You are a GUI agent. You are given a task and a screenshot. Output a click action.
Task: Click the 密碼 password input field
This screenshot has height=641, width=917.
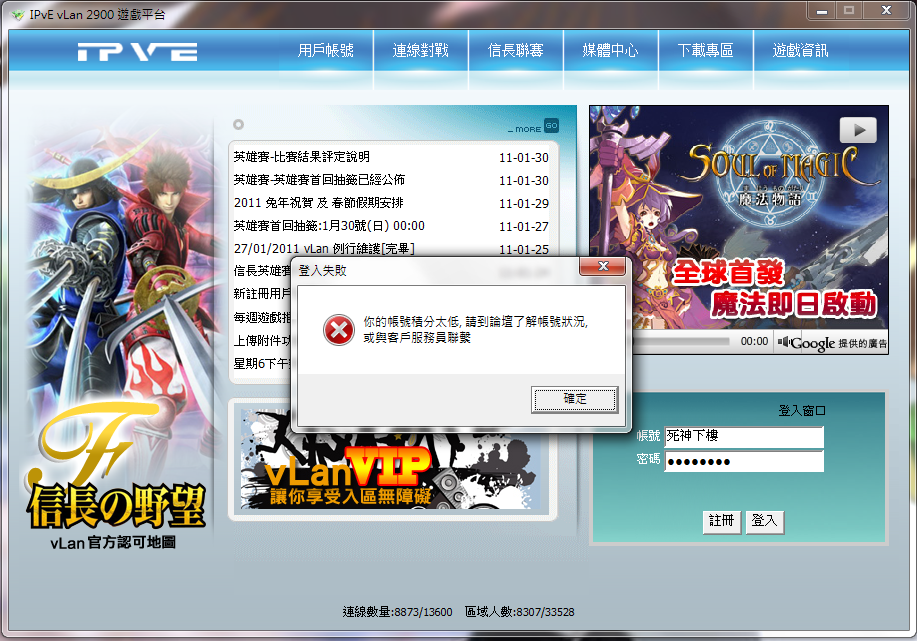pyautogui.click(x=744, y=461)
